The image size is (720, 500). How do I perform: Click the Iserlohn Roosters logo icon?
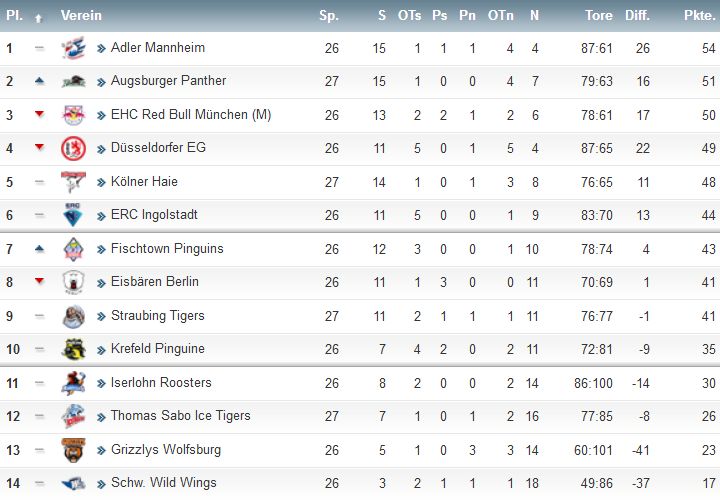point(73,383)
